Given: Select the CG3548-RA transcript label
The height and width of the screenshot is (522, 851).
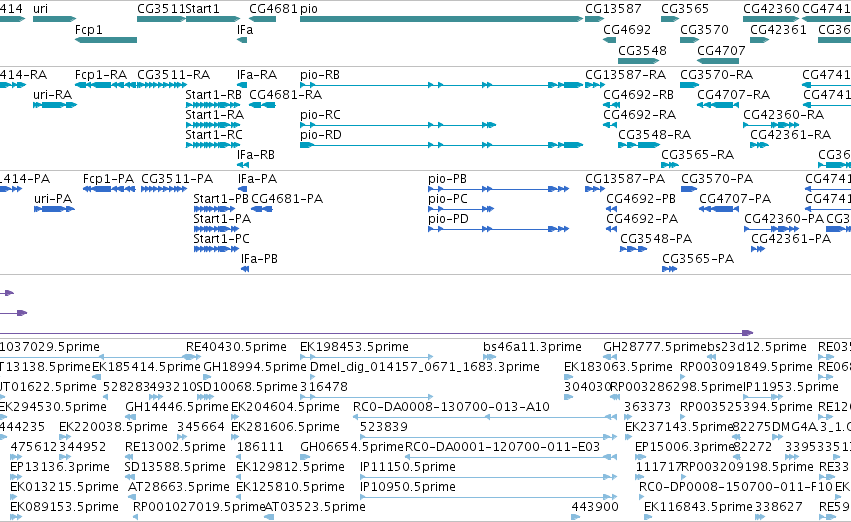Looking at the screenshot, I should point(655,135).
